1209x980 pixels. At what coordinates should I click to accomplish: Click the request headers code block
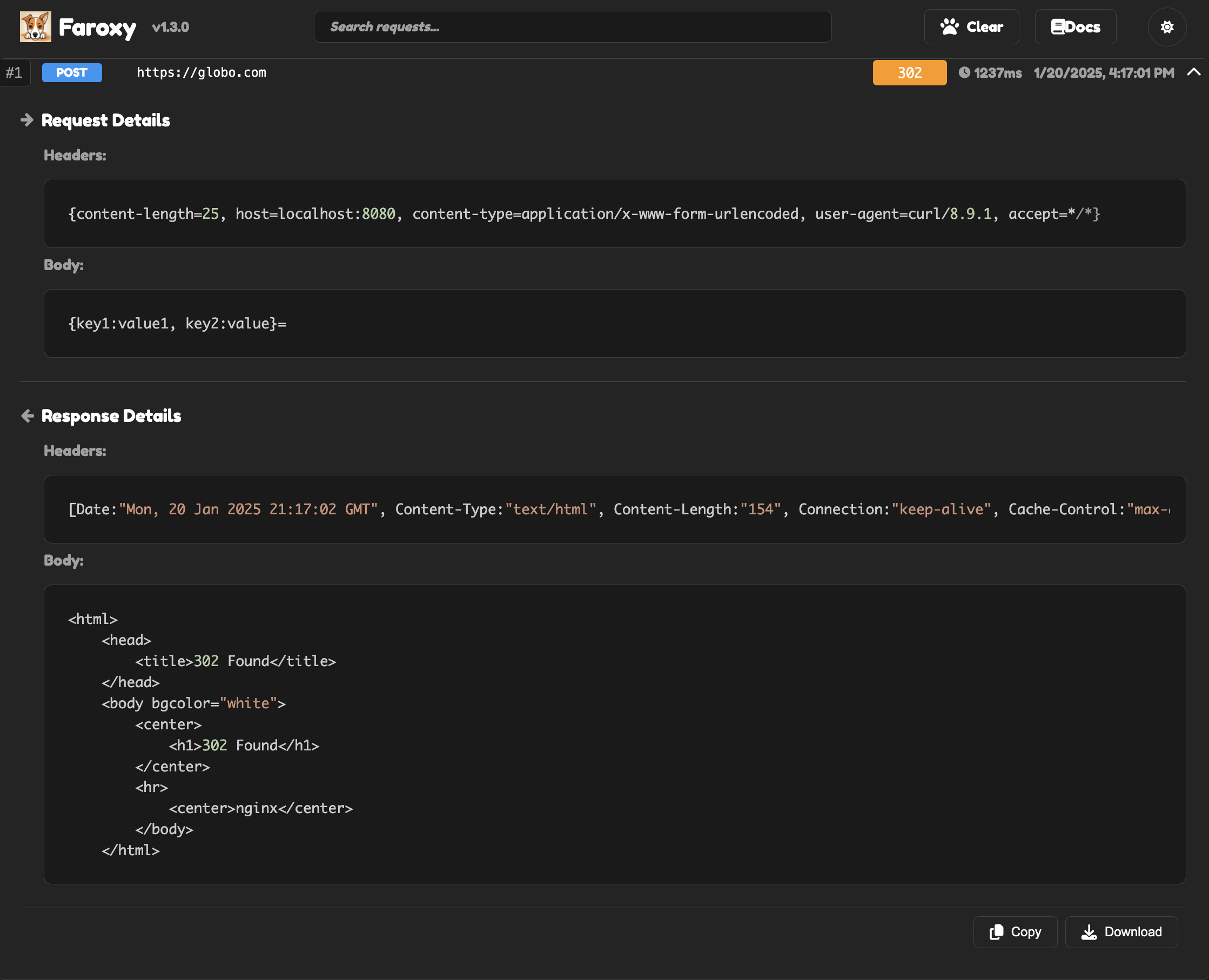click(x=615, y=213)
